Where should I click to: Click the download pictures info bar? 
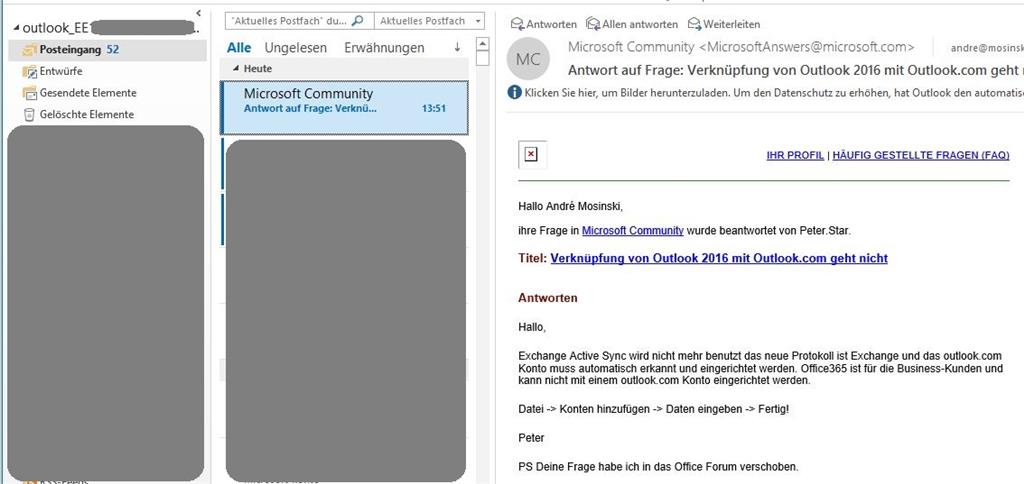click(x=765, y=93)
